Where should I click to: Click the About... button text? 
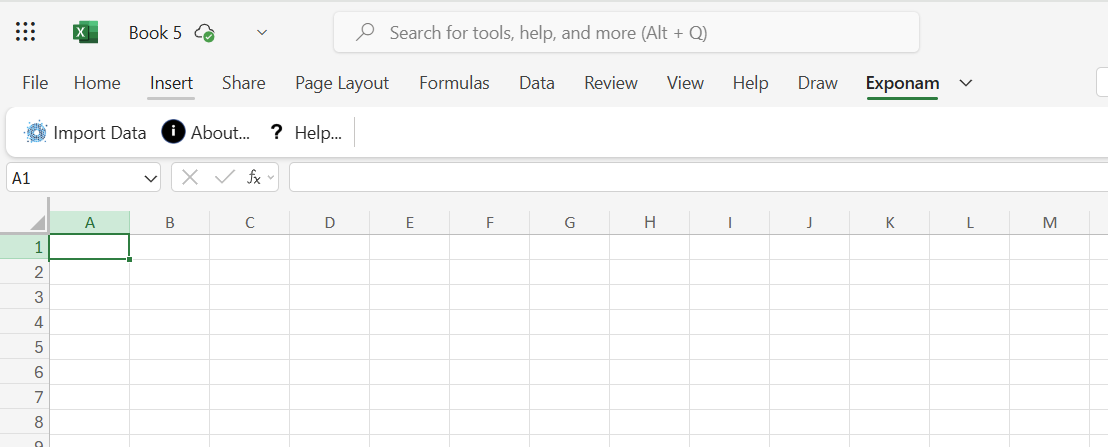(220, 133)
